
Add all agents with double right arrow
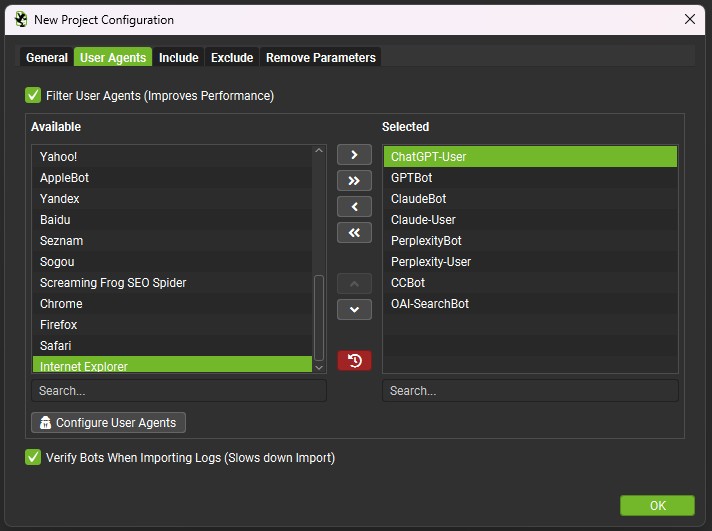354,181
